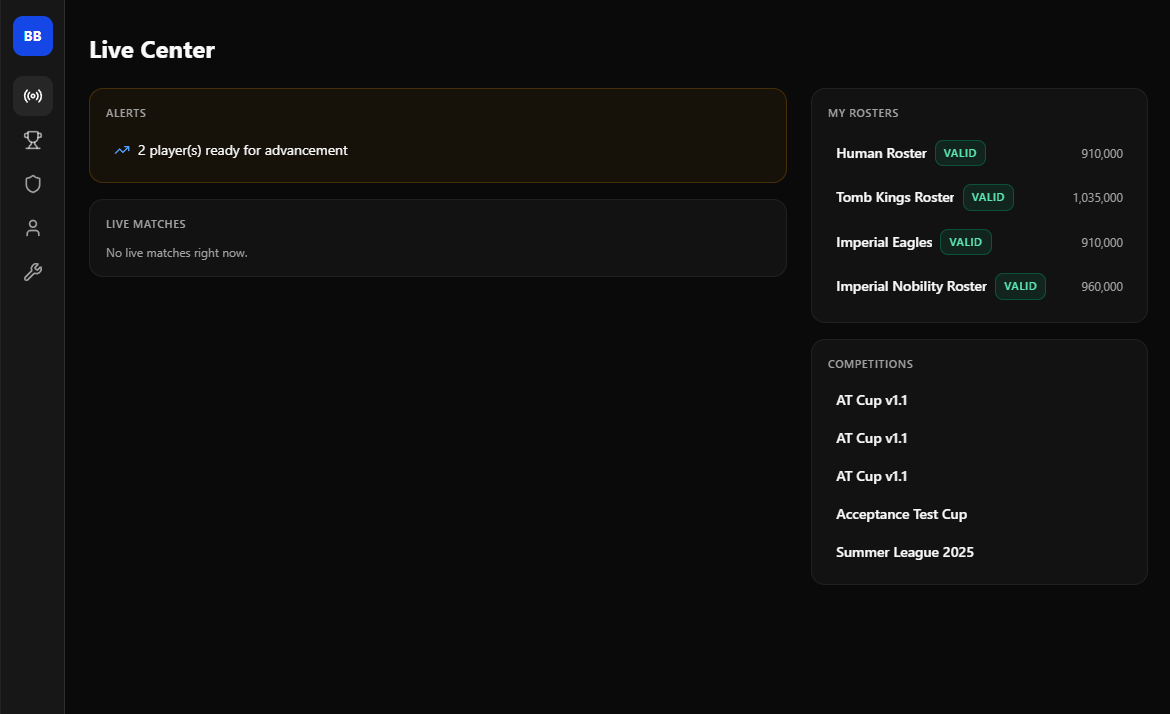
Task: Click the 1,035,000 roster value
Action: 1097,198
